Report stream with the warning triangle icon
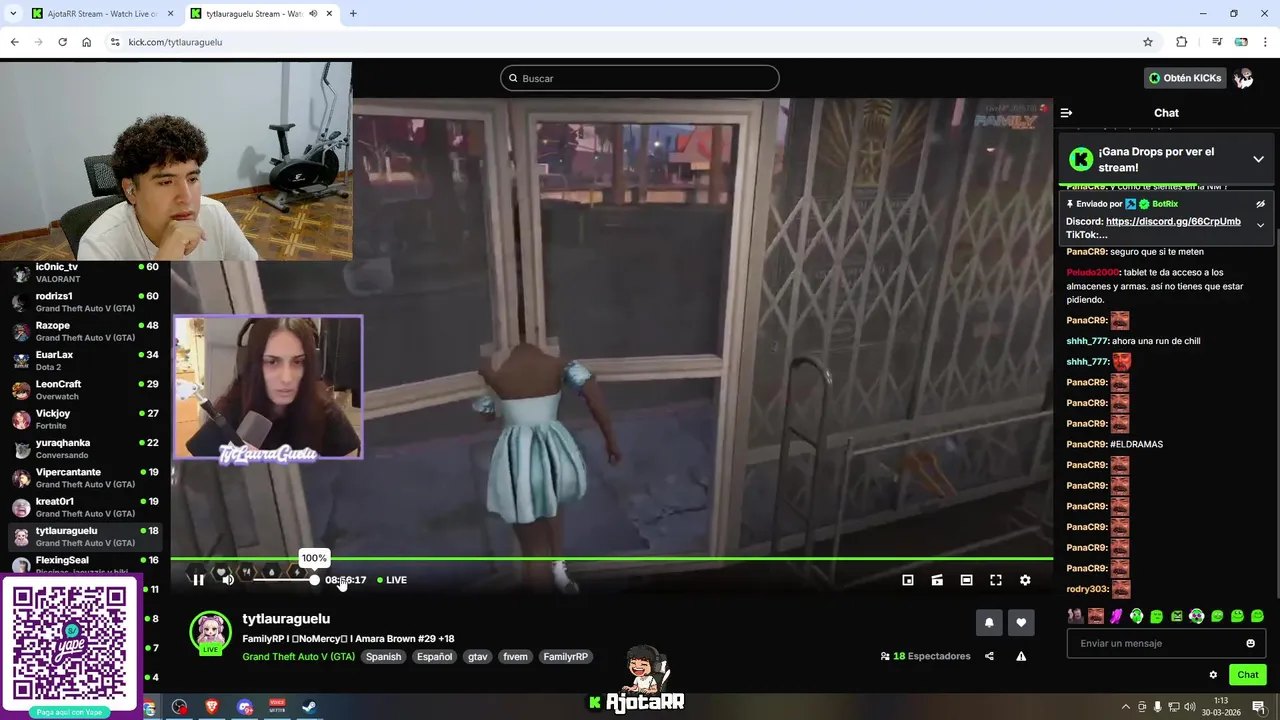This screenshot has height=720, width=1280. click(x=1021, y=656)
